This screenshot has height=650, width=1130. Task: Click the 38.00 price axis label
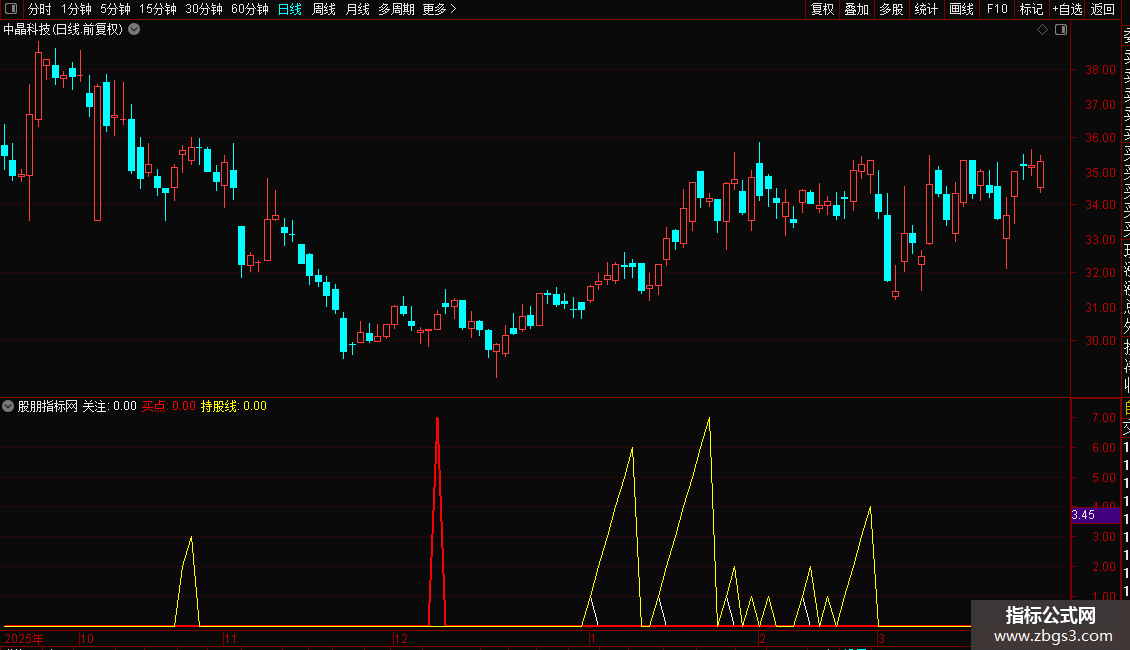coord(1100,70)
